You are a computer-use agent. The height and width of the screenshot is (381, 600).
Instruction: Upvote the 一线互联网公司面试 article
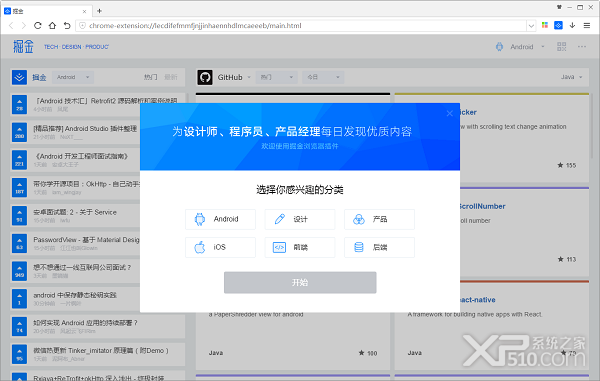tap(20, 271)
